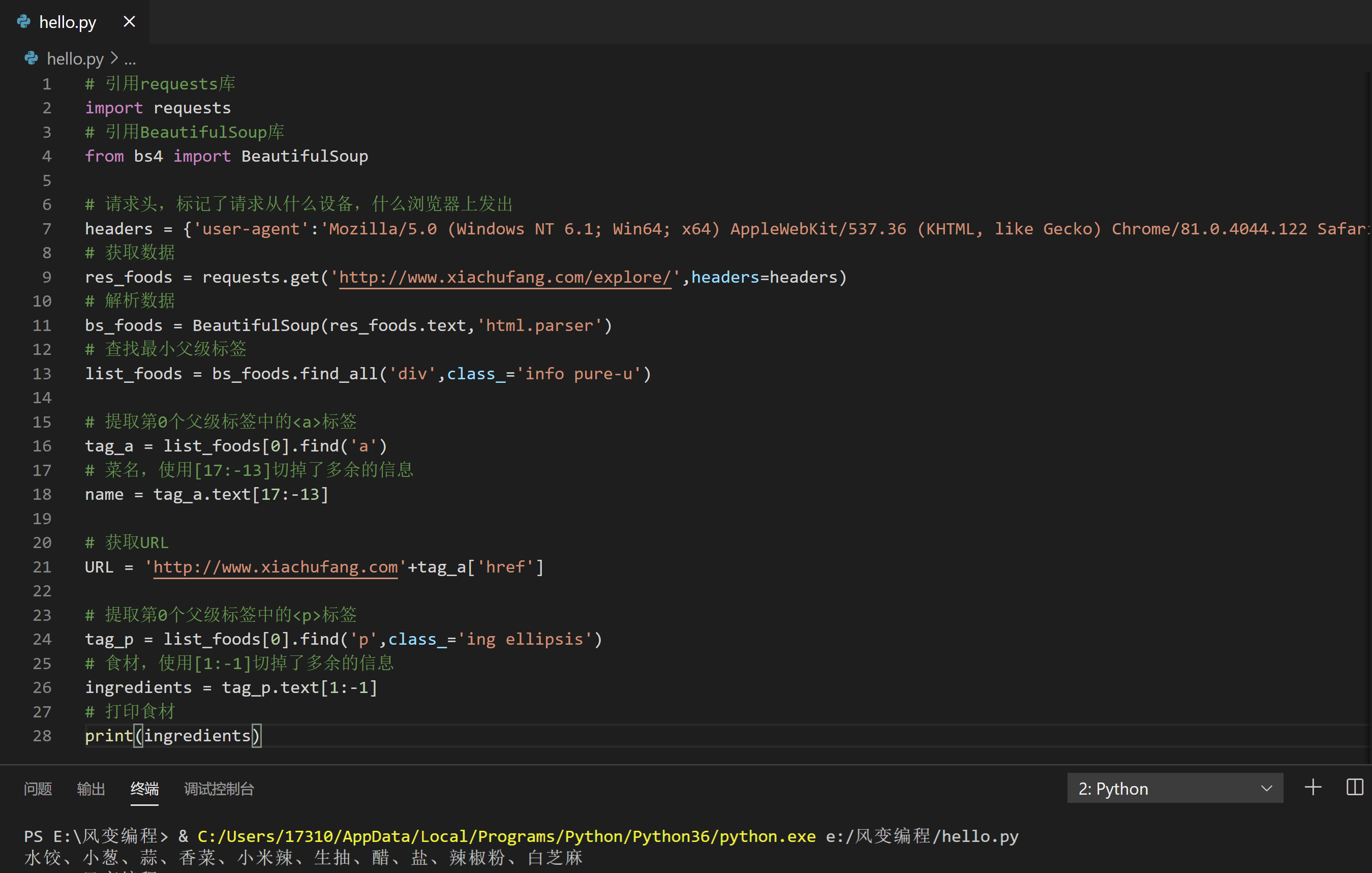Click the breadcrumb chevron after hello.py

pyautogui.click(x=114, y=58)
